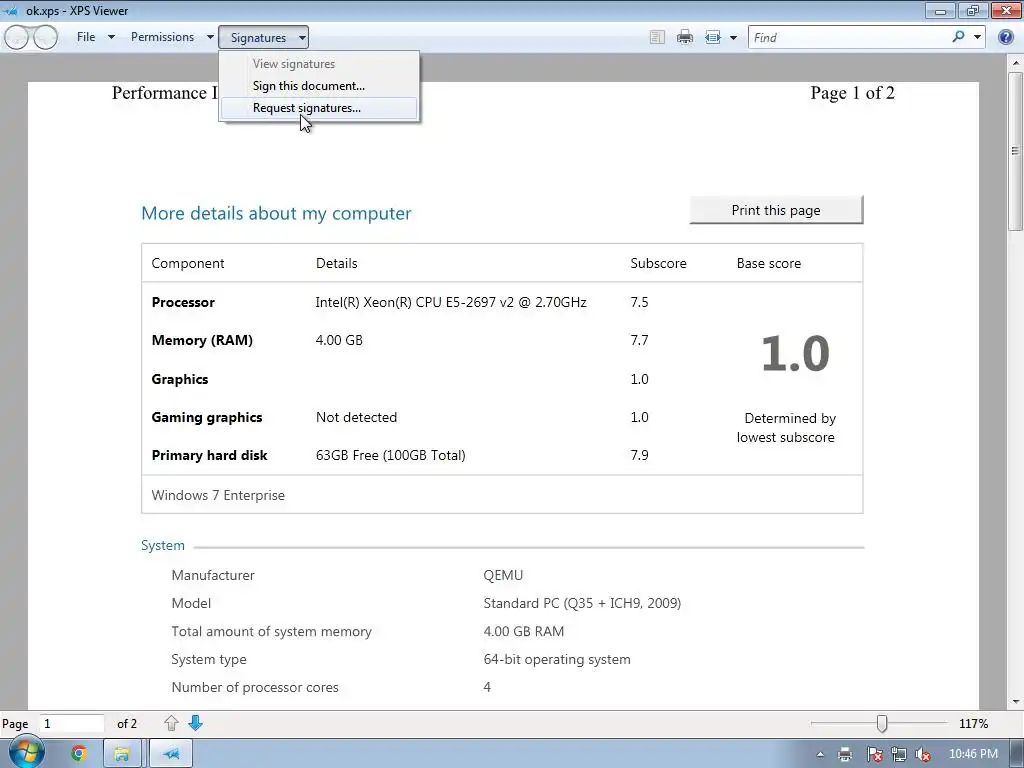Click the 'QEMU' manufacturer value

point(503,575)
